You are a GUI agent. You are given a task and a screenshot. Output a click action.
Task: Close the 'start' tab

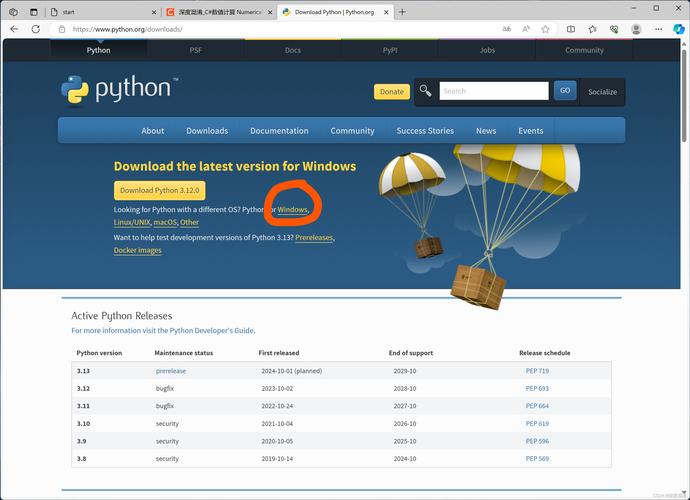154,12
